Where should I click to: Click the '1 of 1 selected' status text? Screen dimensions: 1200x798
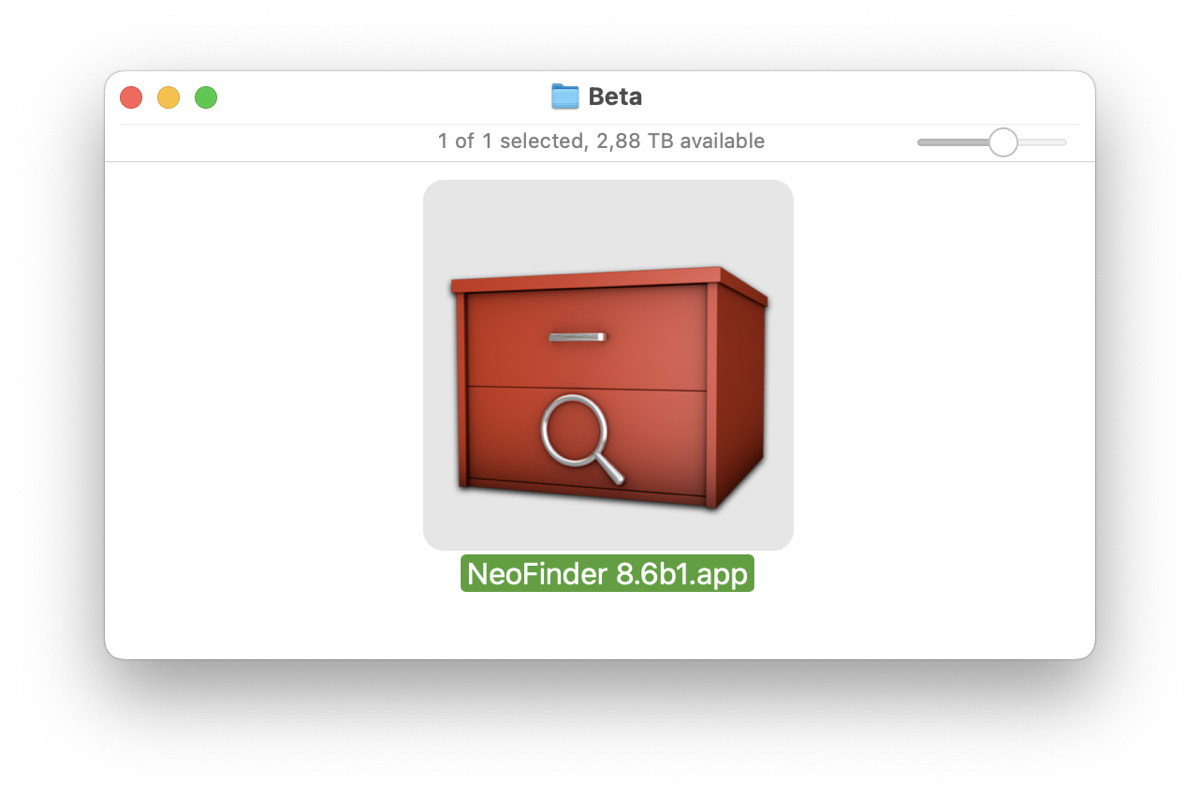coord(510,141)
